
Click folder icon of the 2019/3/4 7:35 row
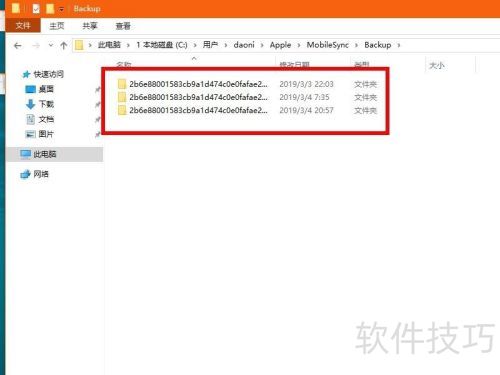pos(122,97)
